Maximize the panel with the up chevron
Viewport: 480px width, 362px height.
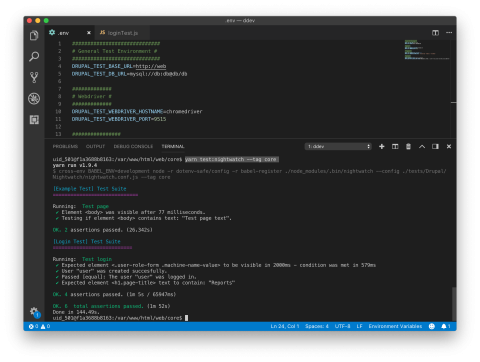422,146
